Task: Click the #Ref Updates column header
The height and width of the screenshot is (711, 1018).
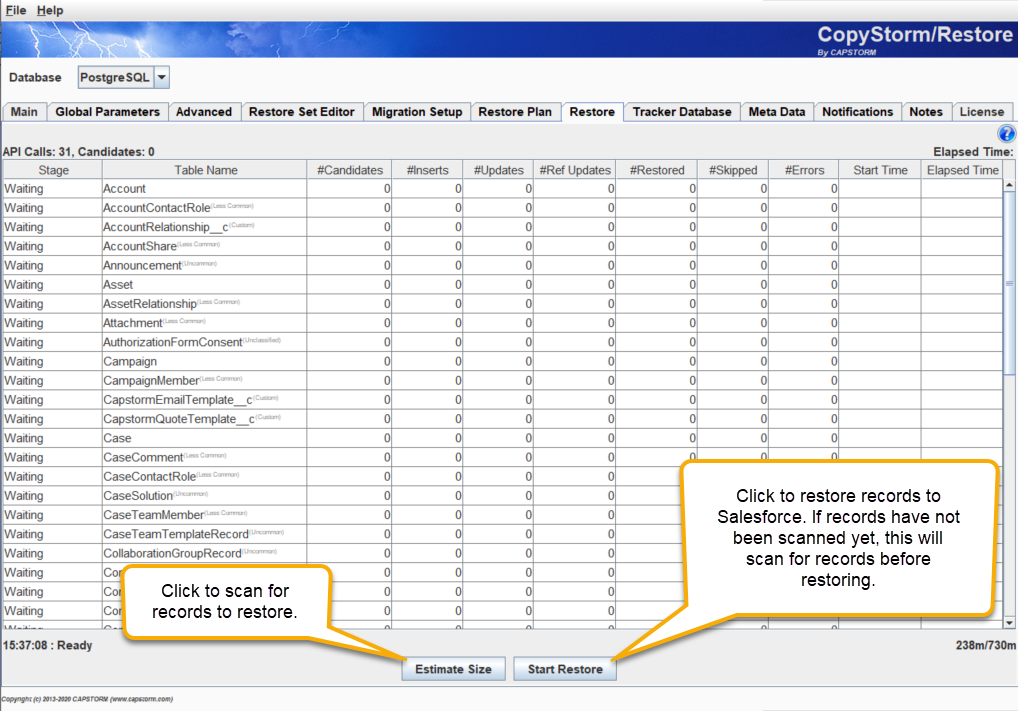Action: point(575,170)
